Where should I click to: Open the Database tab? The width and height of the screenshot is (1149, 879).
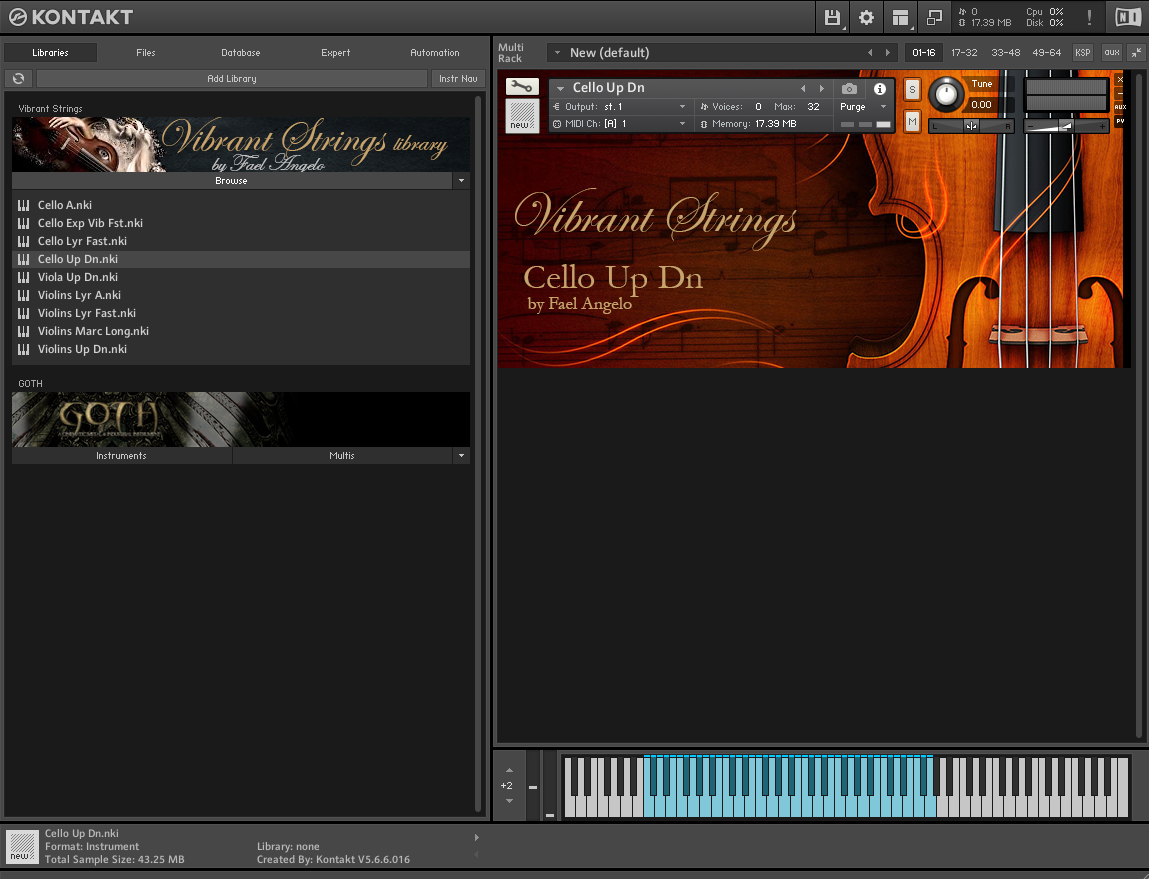click(x=241, y=53)
